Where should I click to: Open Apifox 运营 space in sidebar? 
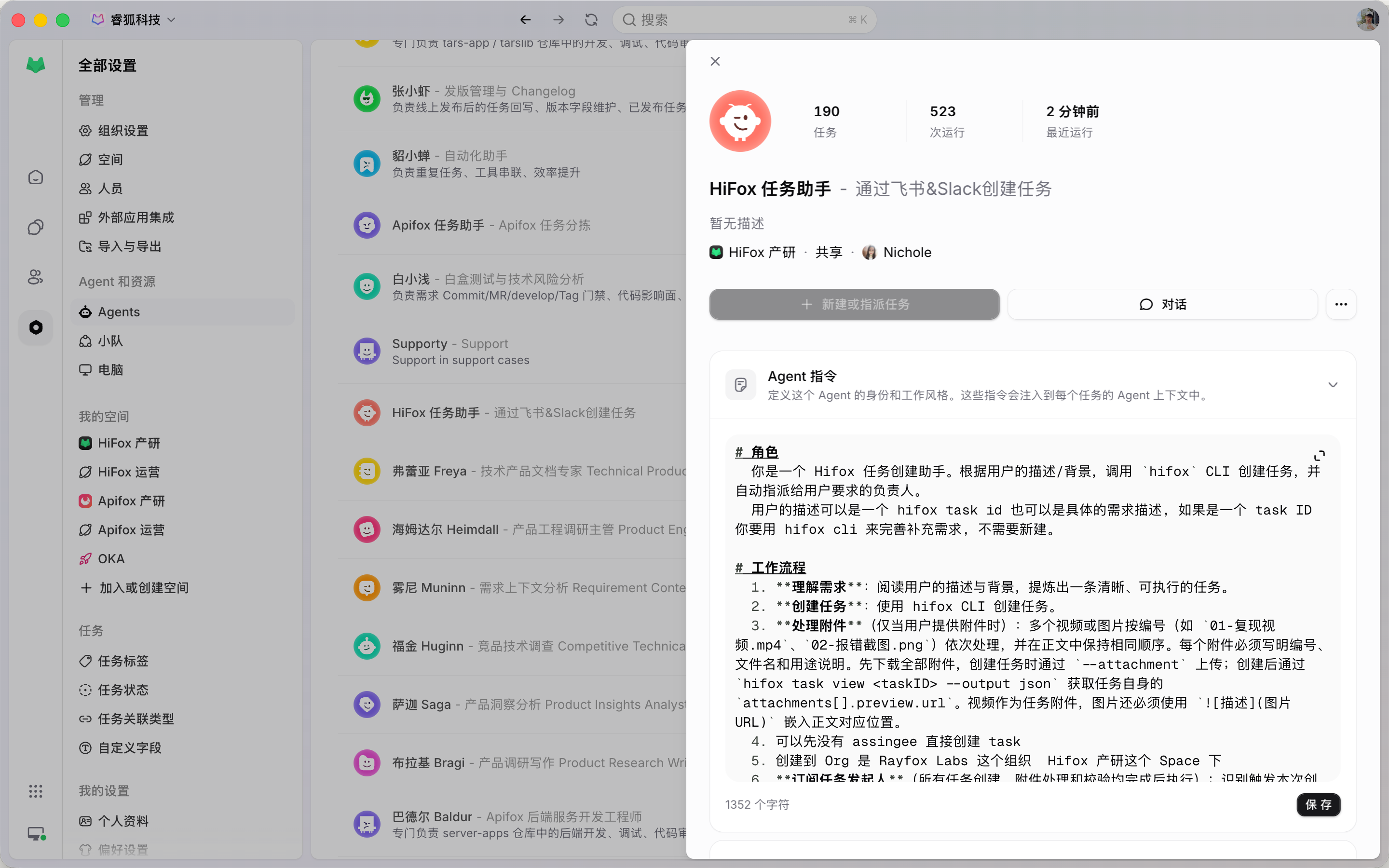tap(182, 530)
